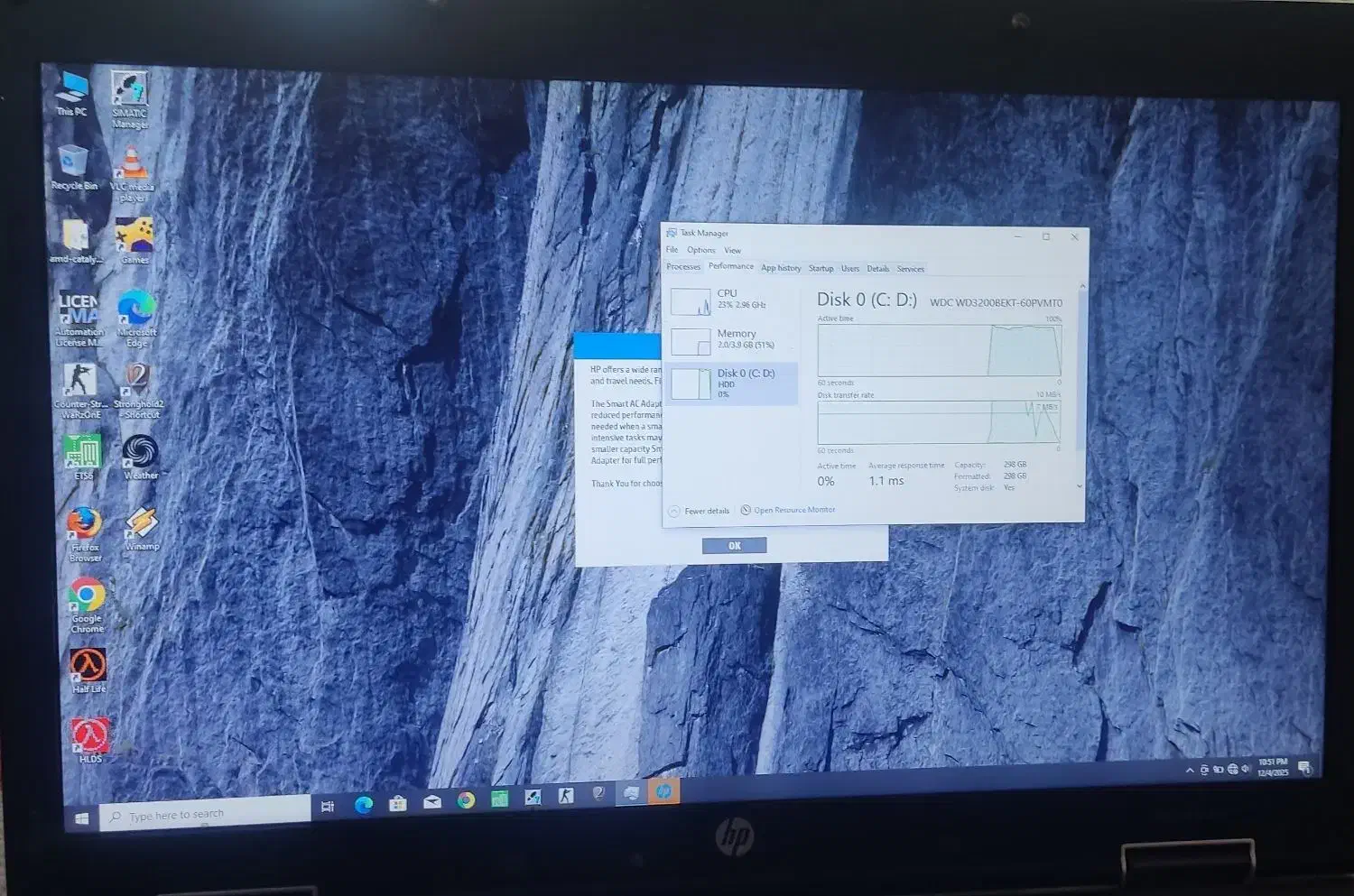Open Task View from the taskbar
Viewport: 1354px width, 896px height.
click(328, 806)
